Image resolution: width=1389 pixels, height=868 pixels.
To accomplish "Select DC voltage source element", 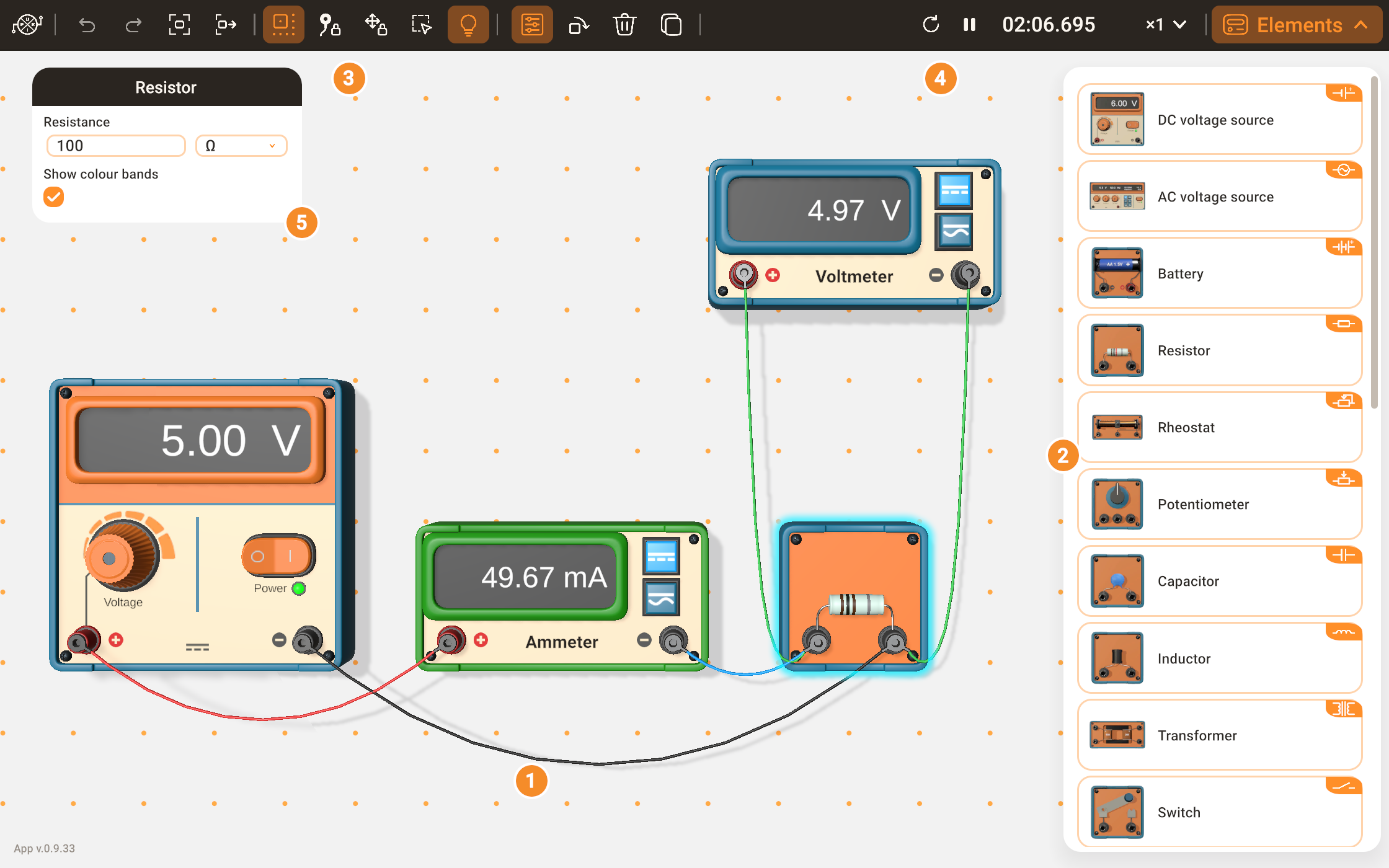I will click(1220, 120).
